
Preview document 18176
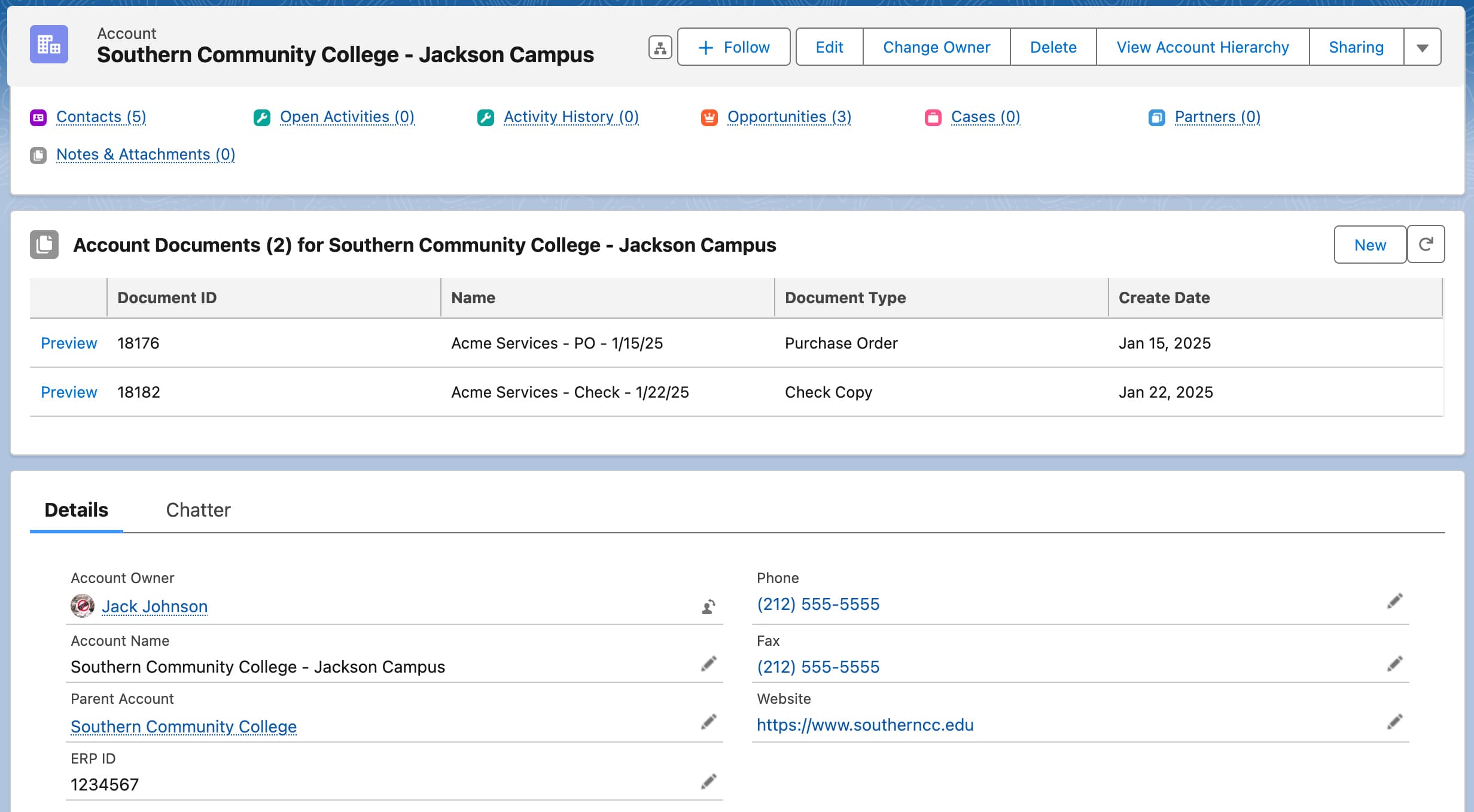click(x=69, y=343)
